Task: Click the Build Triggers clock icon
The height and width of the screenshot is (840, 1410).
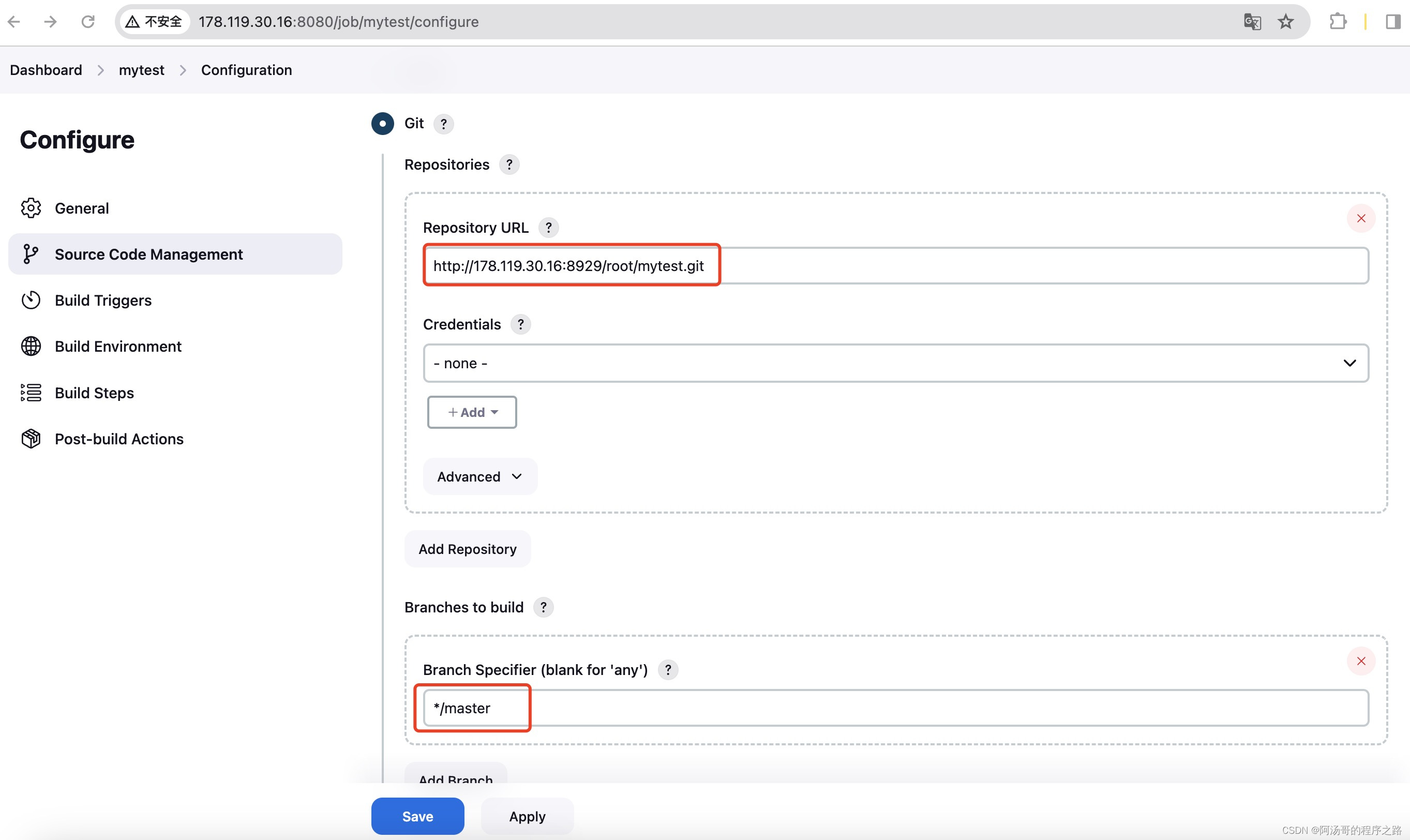Action: [31, 300]
